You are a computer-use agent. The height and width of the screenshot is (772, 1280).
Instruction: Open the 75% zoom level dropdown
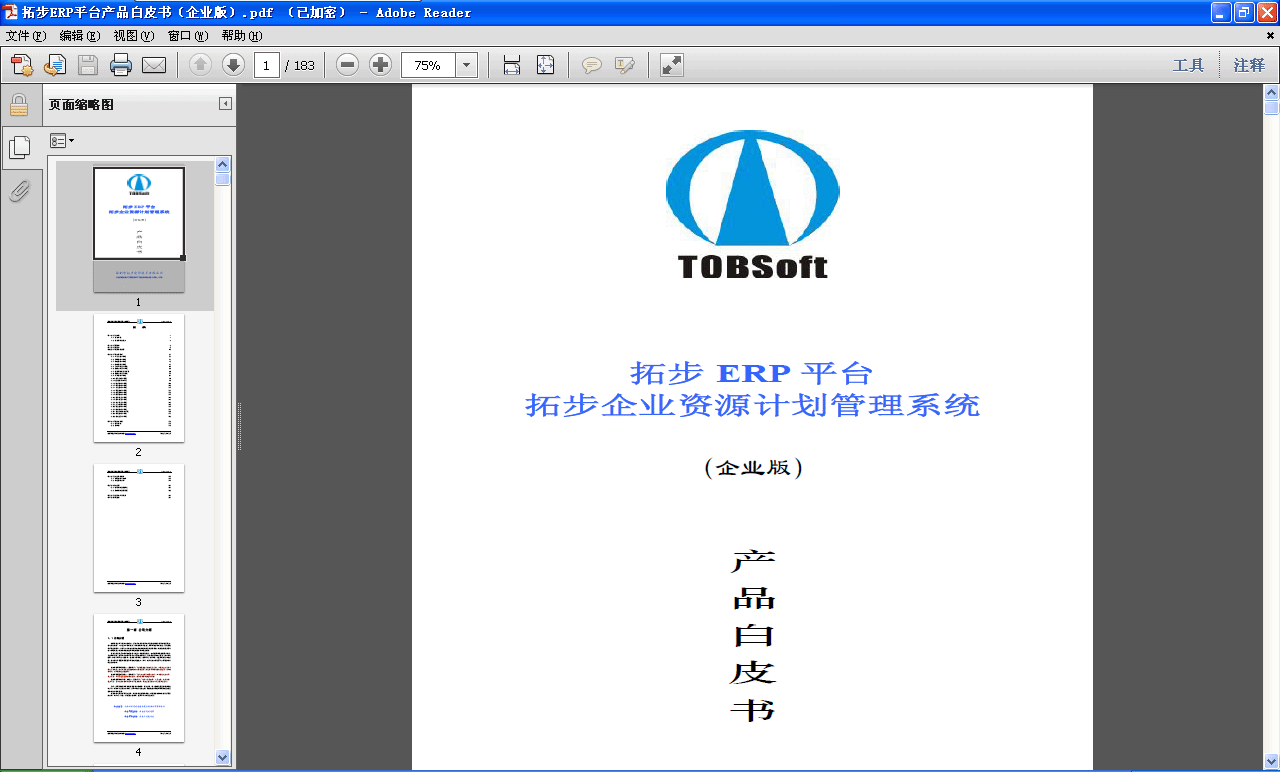pos(466,64)
